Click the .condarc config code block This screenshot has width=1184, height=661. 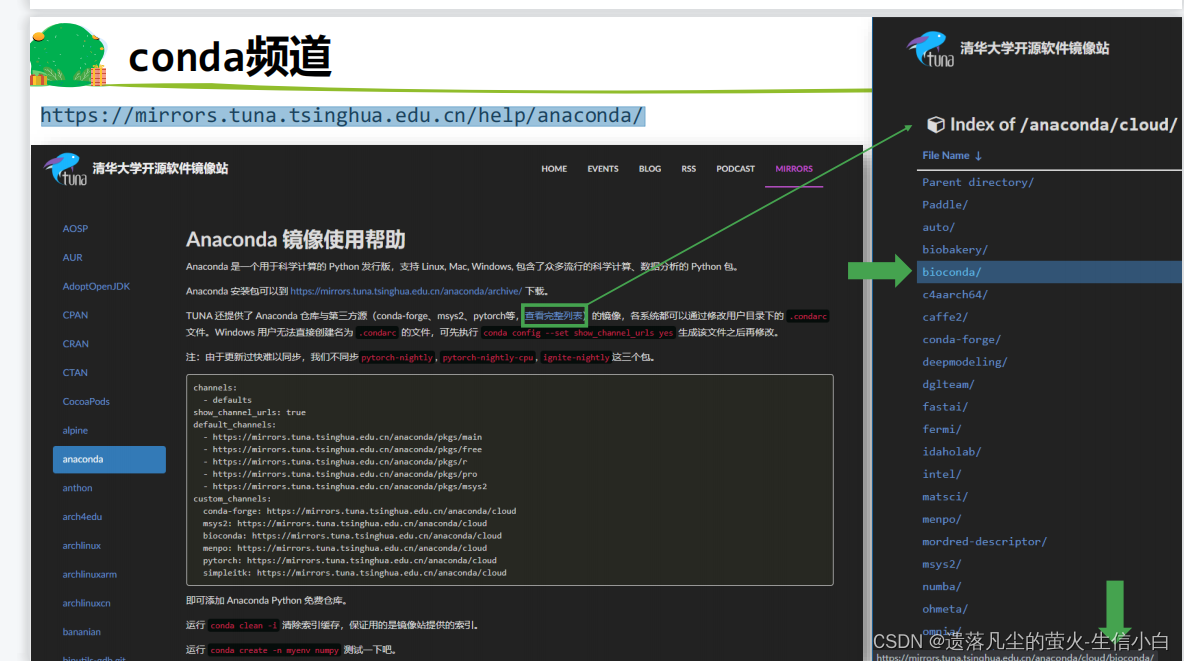pos(510,480)
